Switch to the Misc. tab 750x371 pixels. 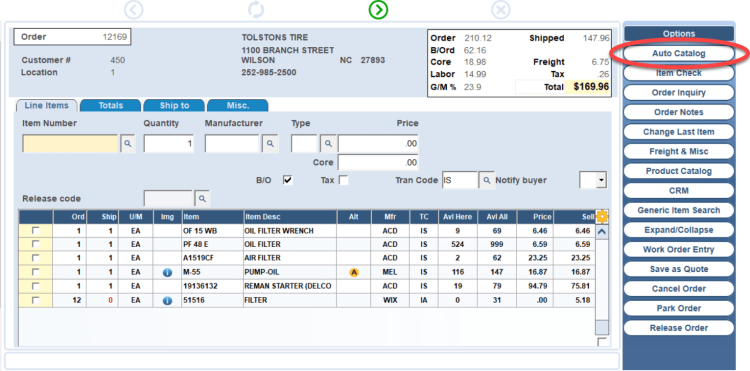[x=238, y=106]
